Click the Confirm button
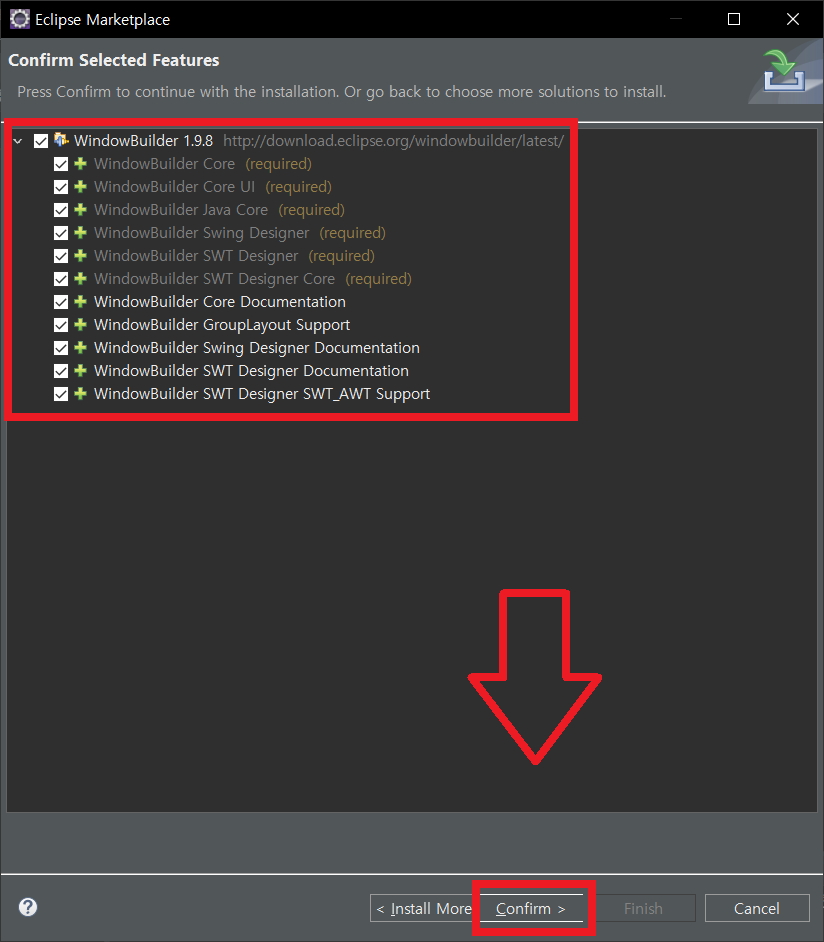This screenshot has height=942, width=824. pyautogui.click(x=531, y=908)
